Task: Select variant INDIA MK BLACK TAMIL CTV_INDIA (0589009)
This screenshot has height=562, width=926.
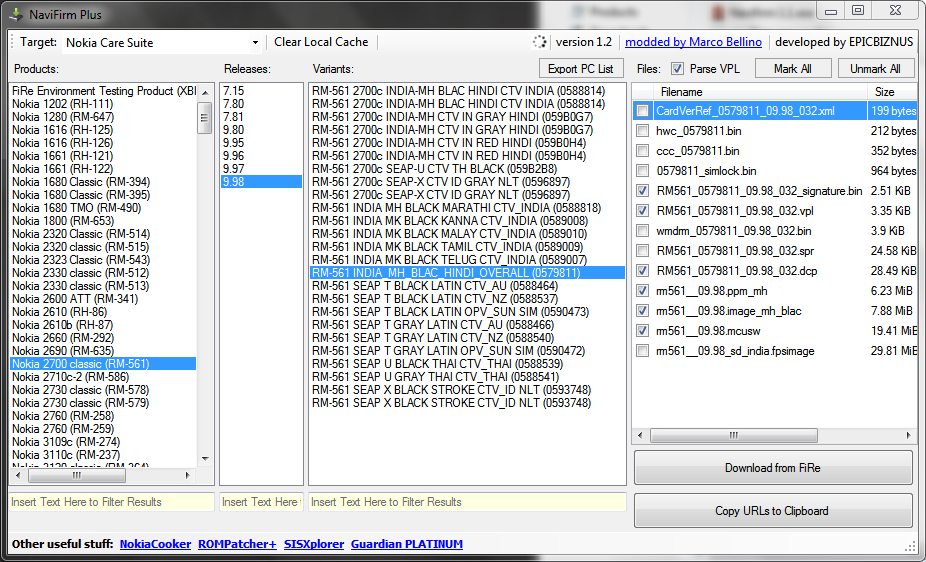Action: pyautogui.click(x=467, y=247)
